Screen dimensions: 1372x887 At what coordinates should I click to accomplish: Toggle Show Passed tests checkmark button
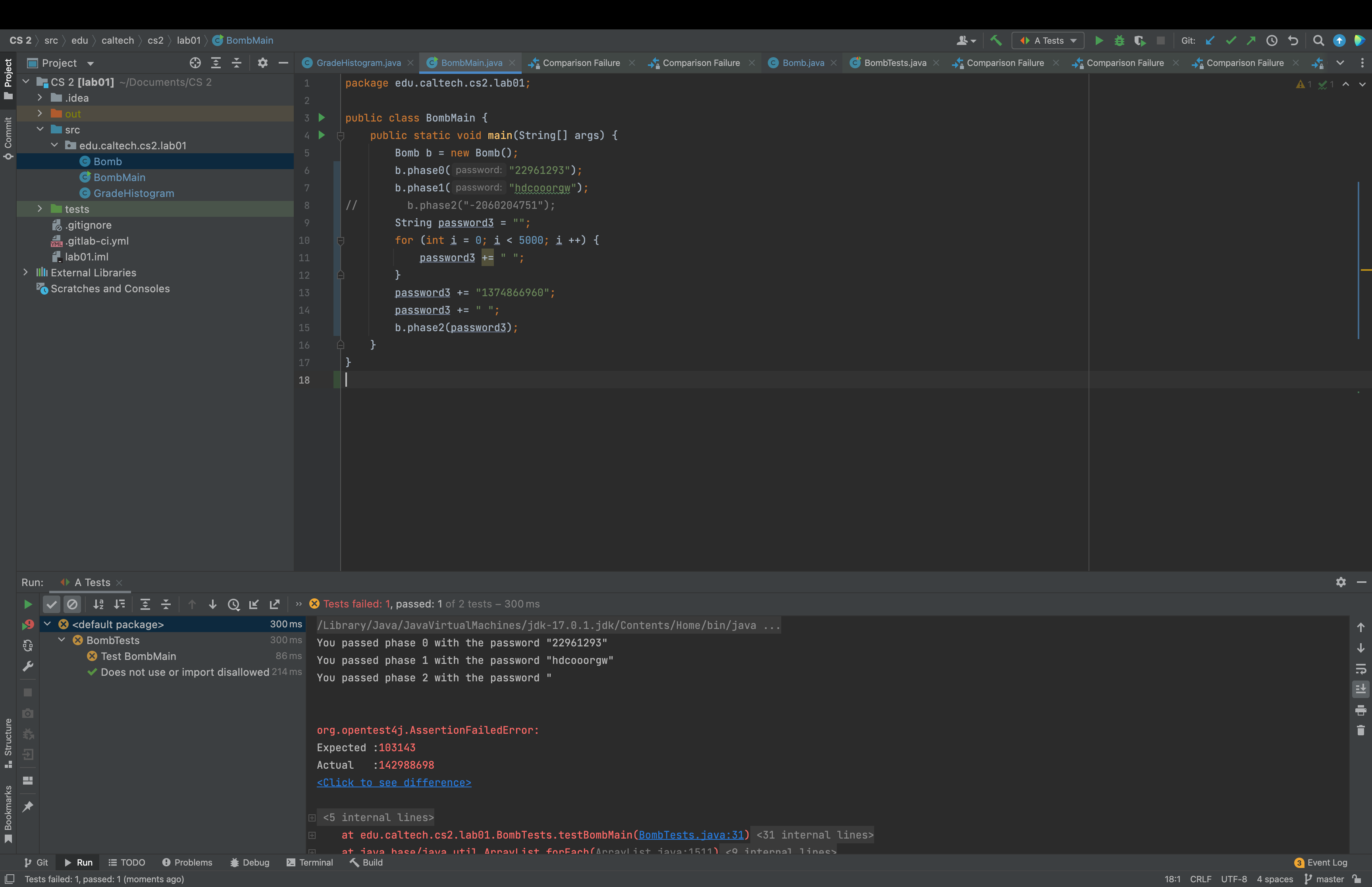(x=51, y=604)
